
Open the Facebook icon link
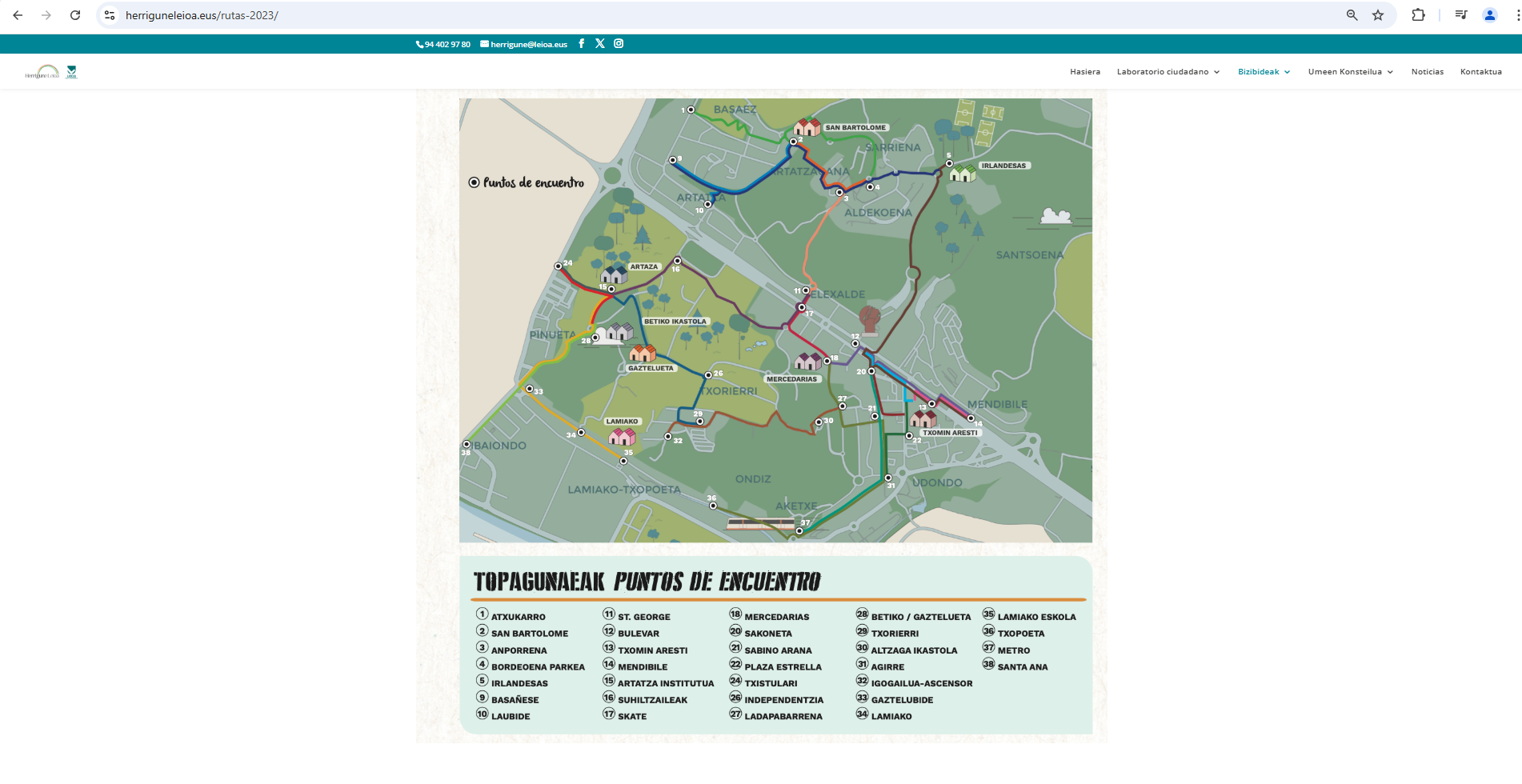pyautogui.click(x=581, y=44)
